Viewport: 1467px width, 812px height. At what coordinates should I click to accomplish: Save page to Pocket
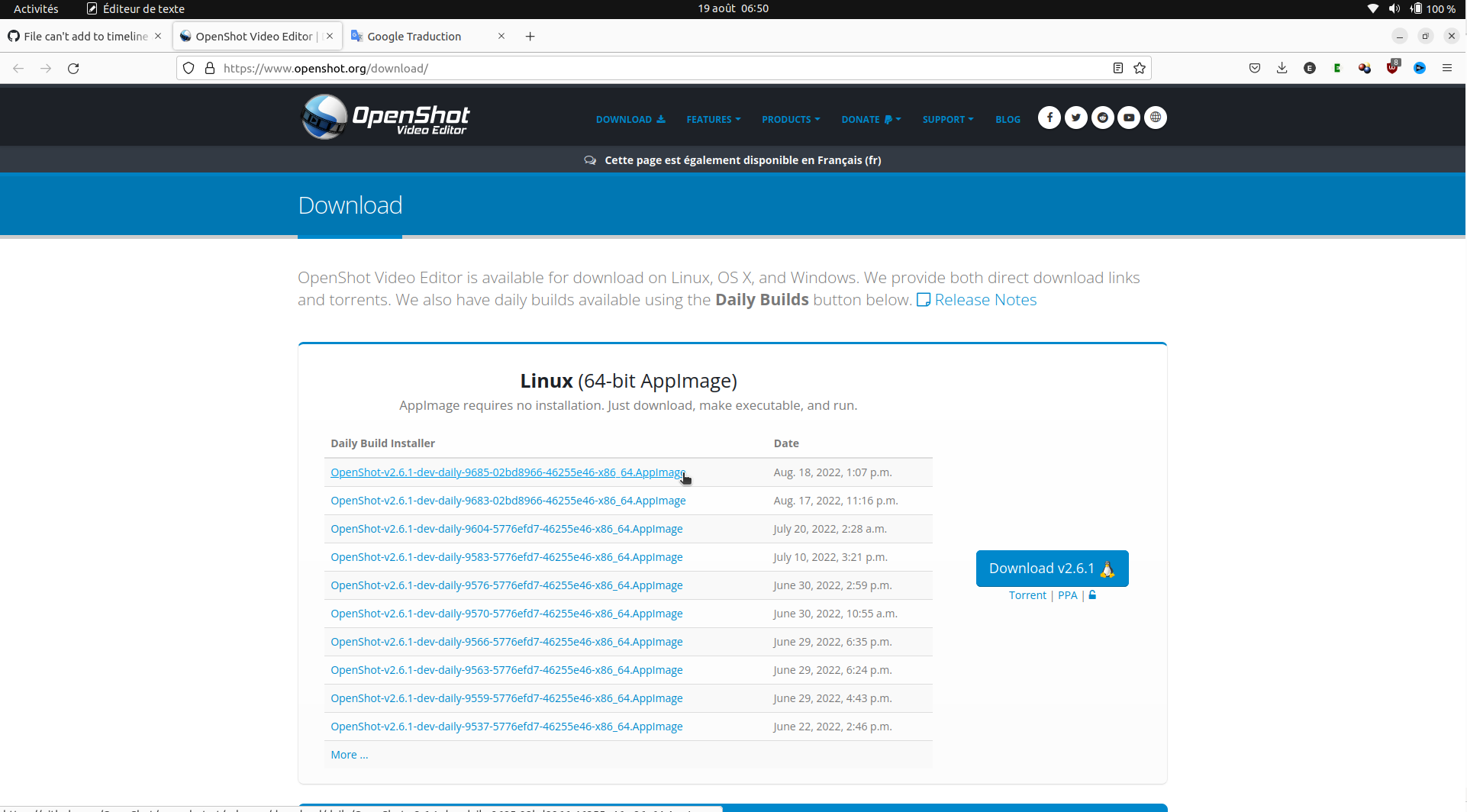[1255, 68]
